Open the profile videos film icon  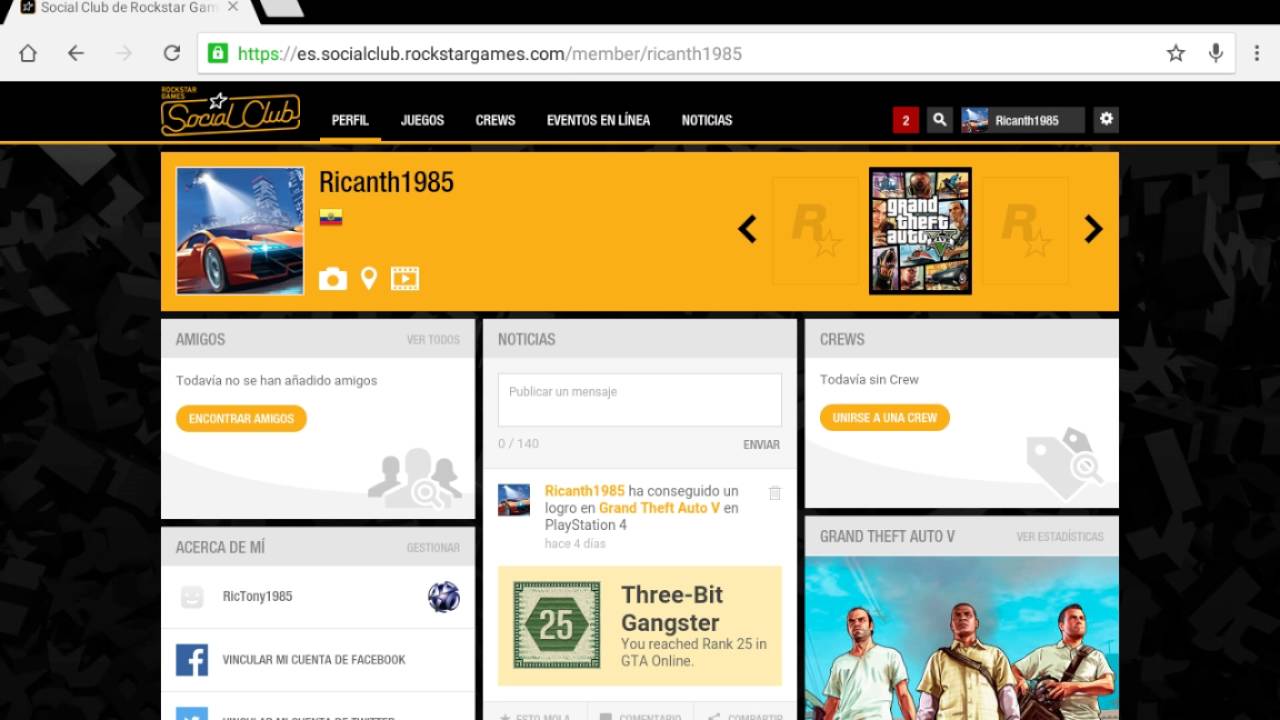pos(405,279)
